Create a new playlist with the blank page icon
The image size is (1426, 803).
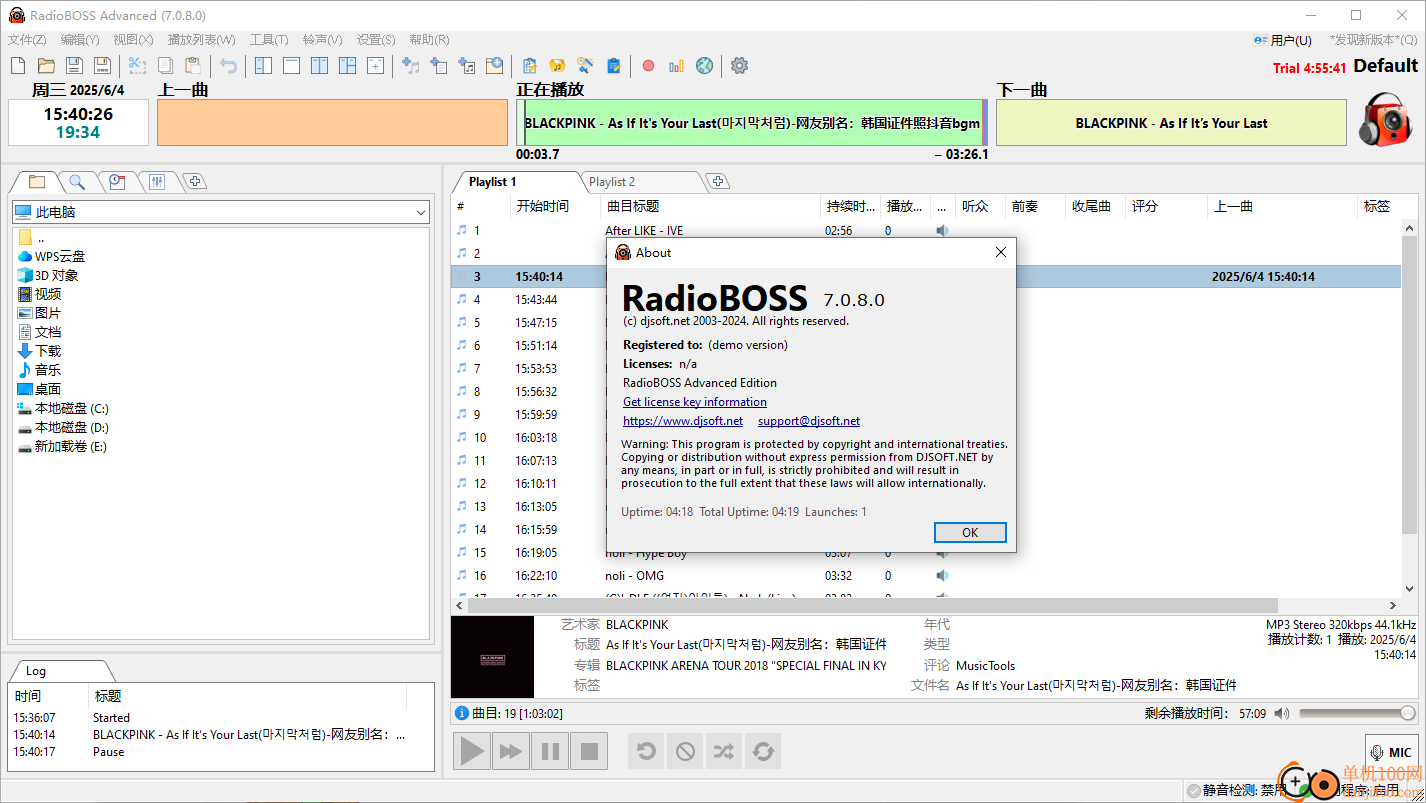pos(18,66)
